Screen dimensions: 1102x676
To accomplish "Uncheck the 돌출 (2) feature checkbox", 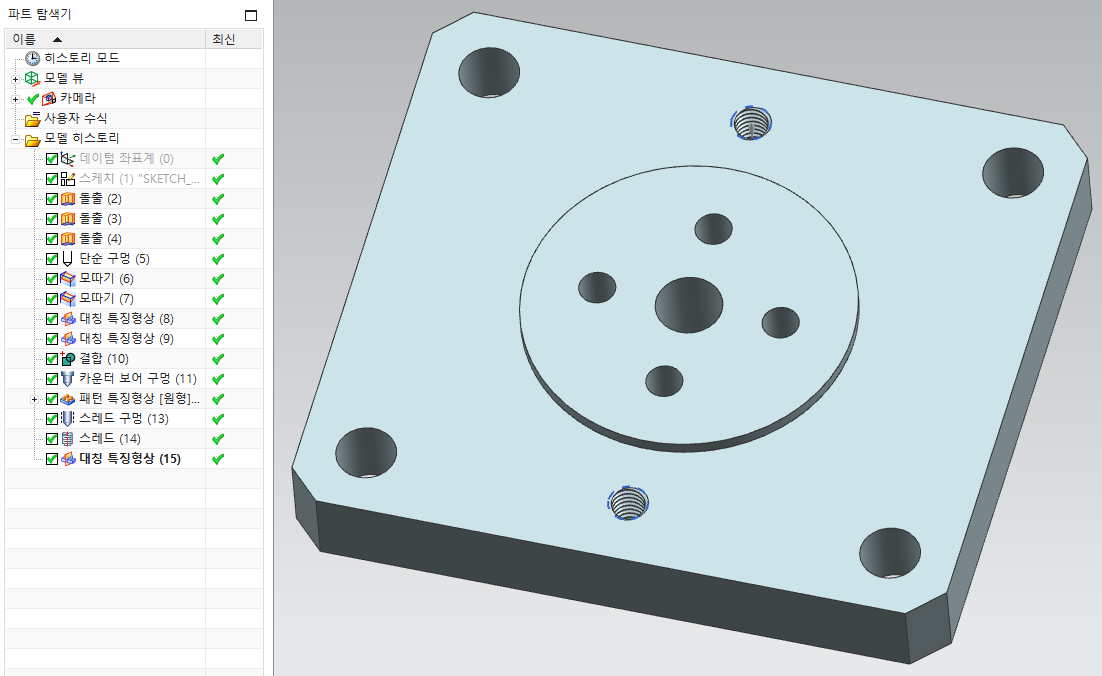I will (51, 199).
